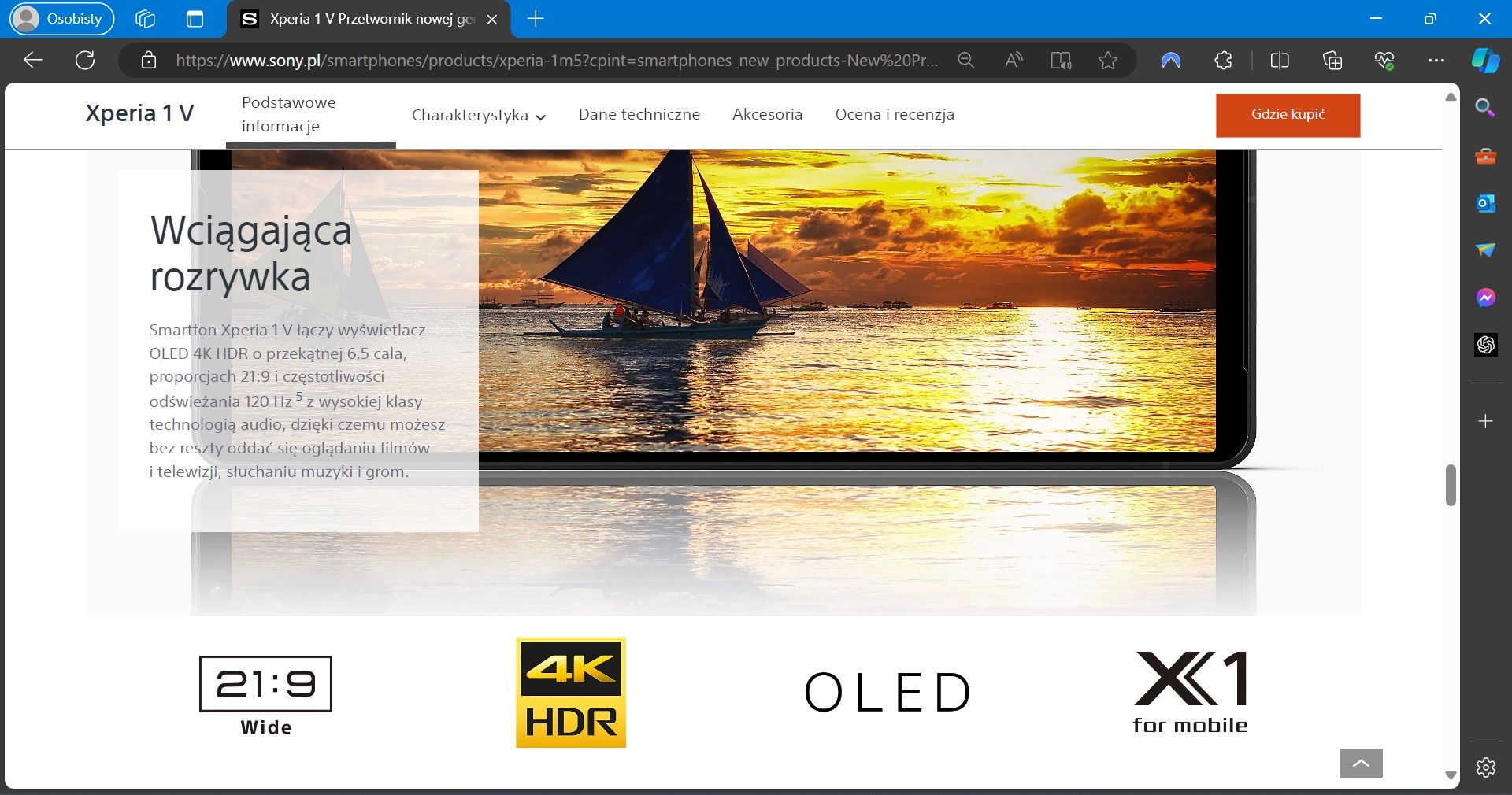Viewport: 1512px width, 795px height.
Task: Close the Xperia 1 V browser tab
Action: (x=492, y=19)
